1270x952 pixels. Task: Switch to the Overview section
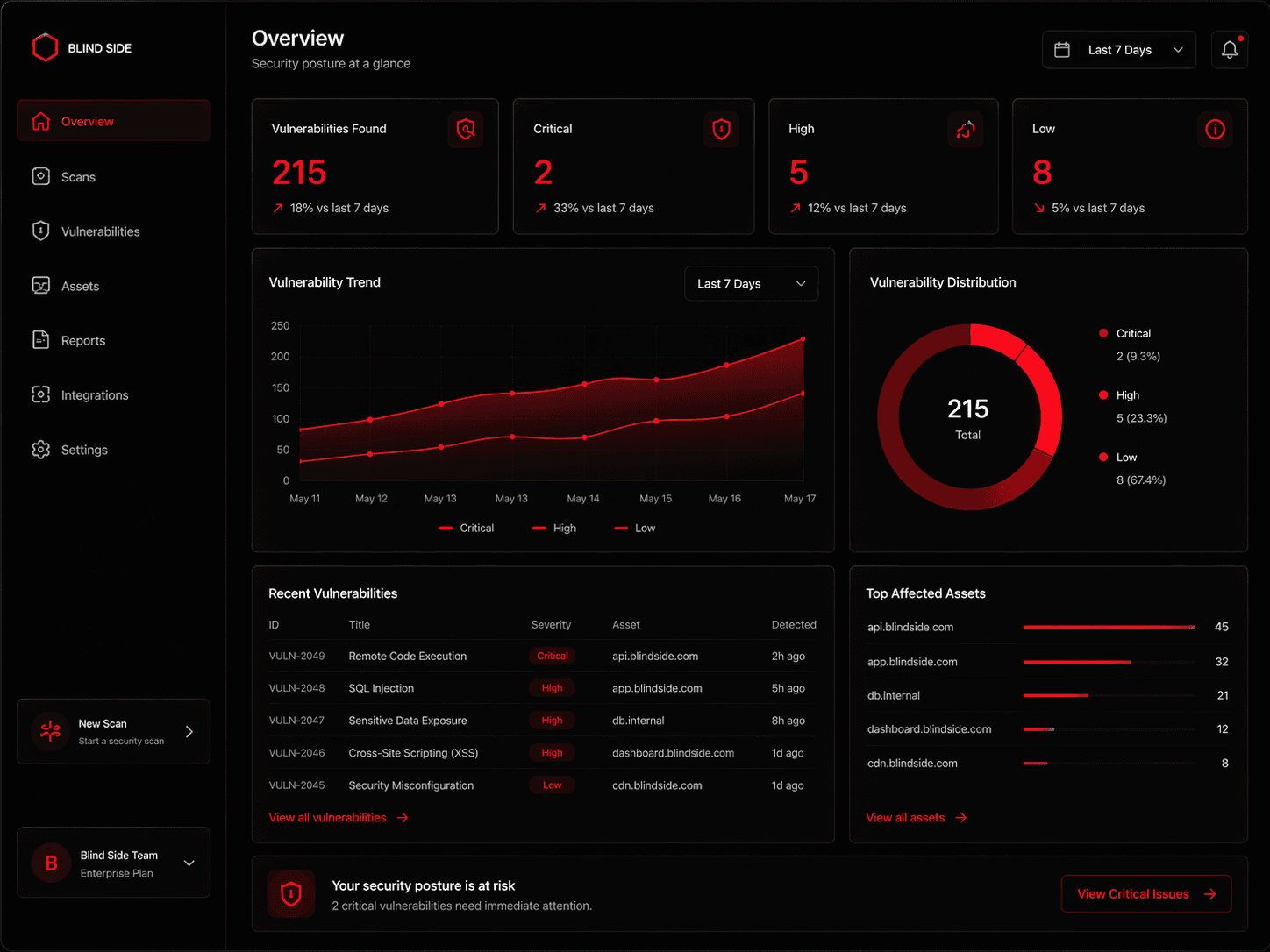(x=88, y=120)
